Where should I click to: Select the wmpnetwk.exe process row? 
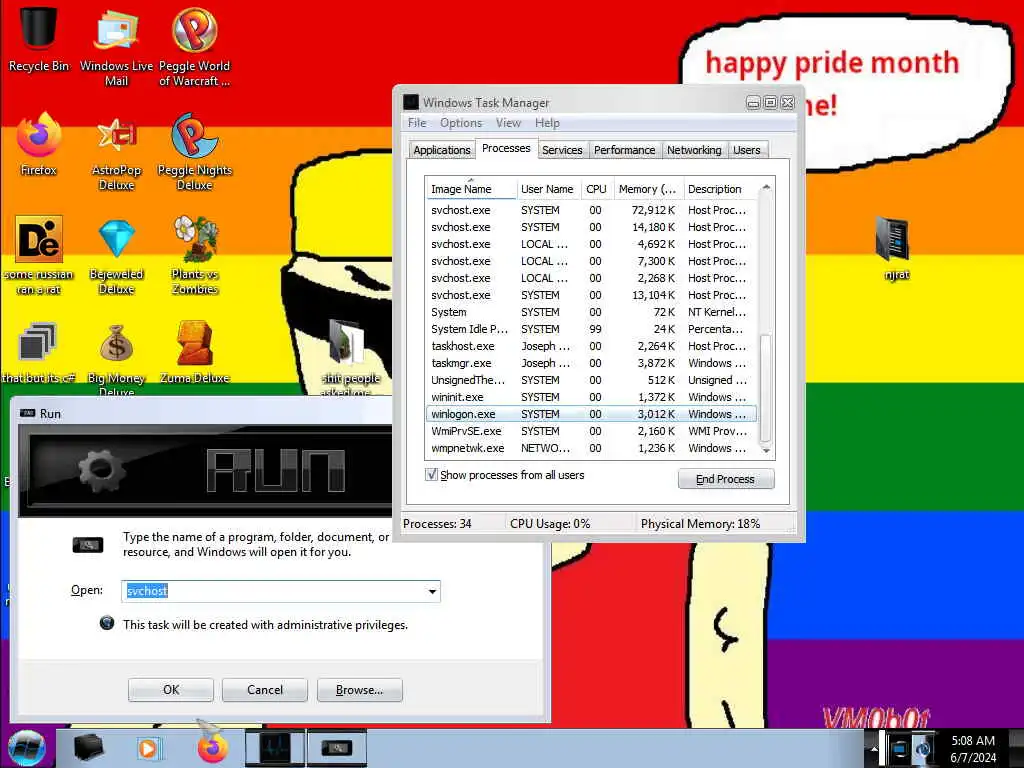(591, 448)
